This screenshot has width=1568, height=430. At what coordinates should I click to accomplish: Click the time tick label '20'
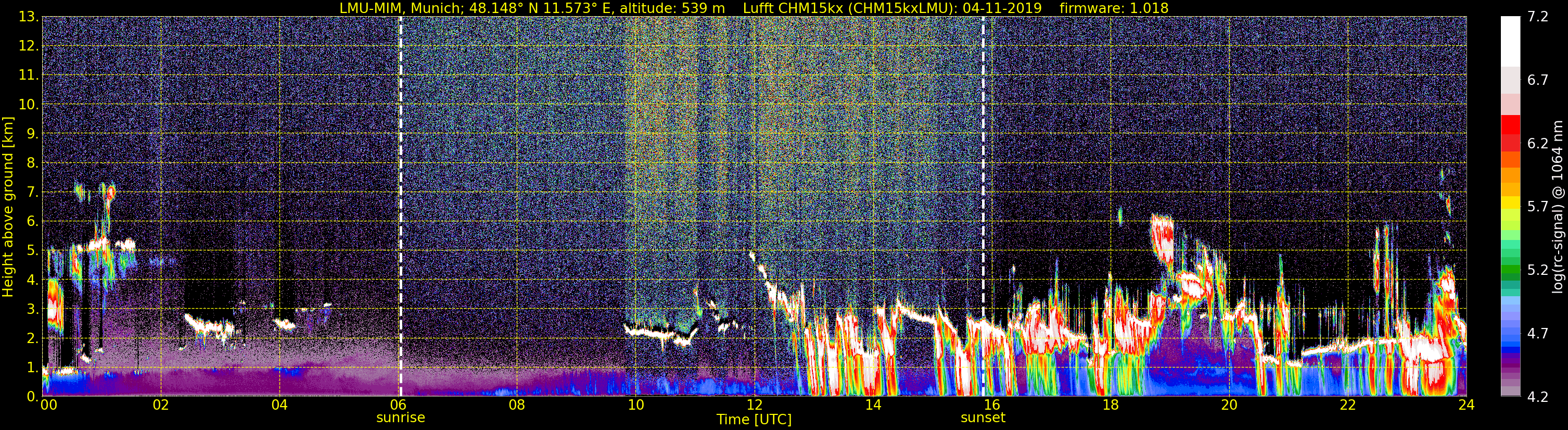coord(1229,405)
